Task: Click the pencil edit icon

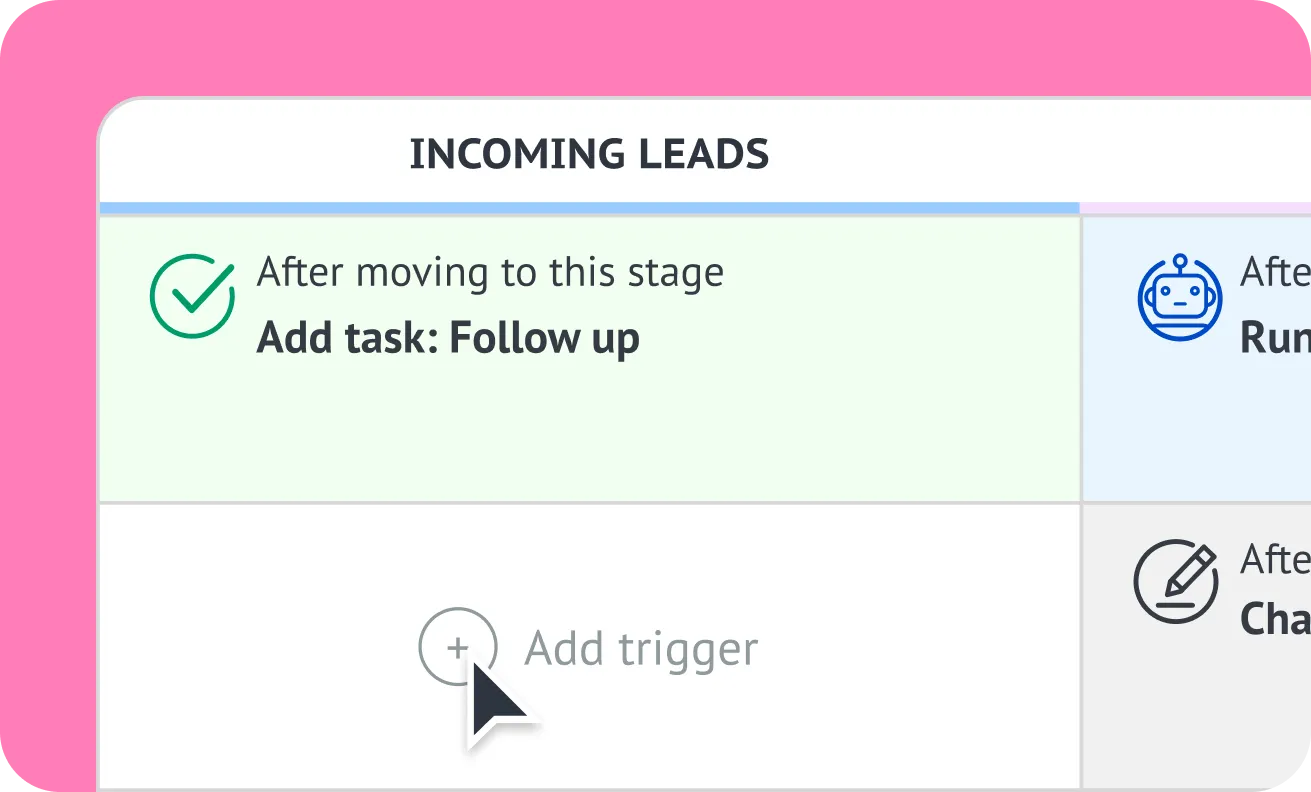Action: pos(1175,581)
